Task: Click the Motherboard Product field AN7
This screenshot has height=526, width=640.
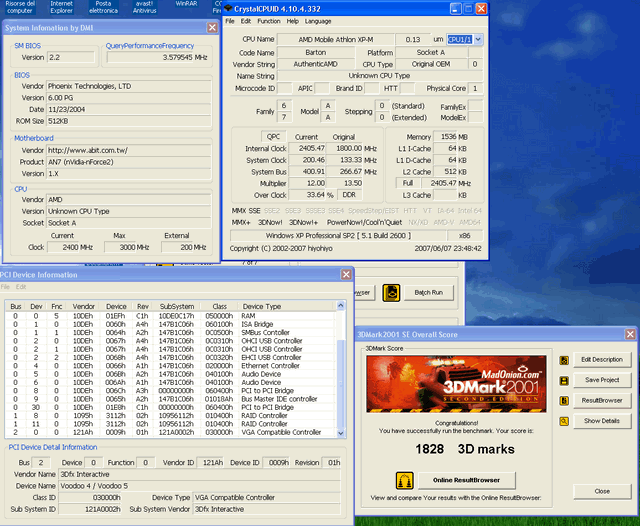Action: point(129,162)
